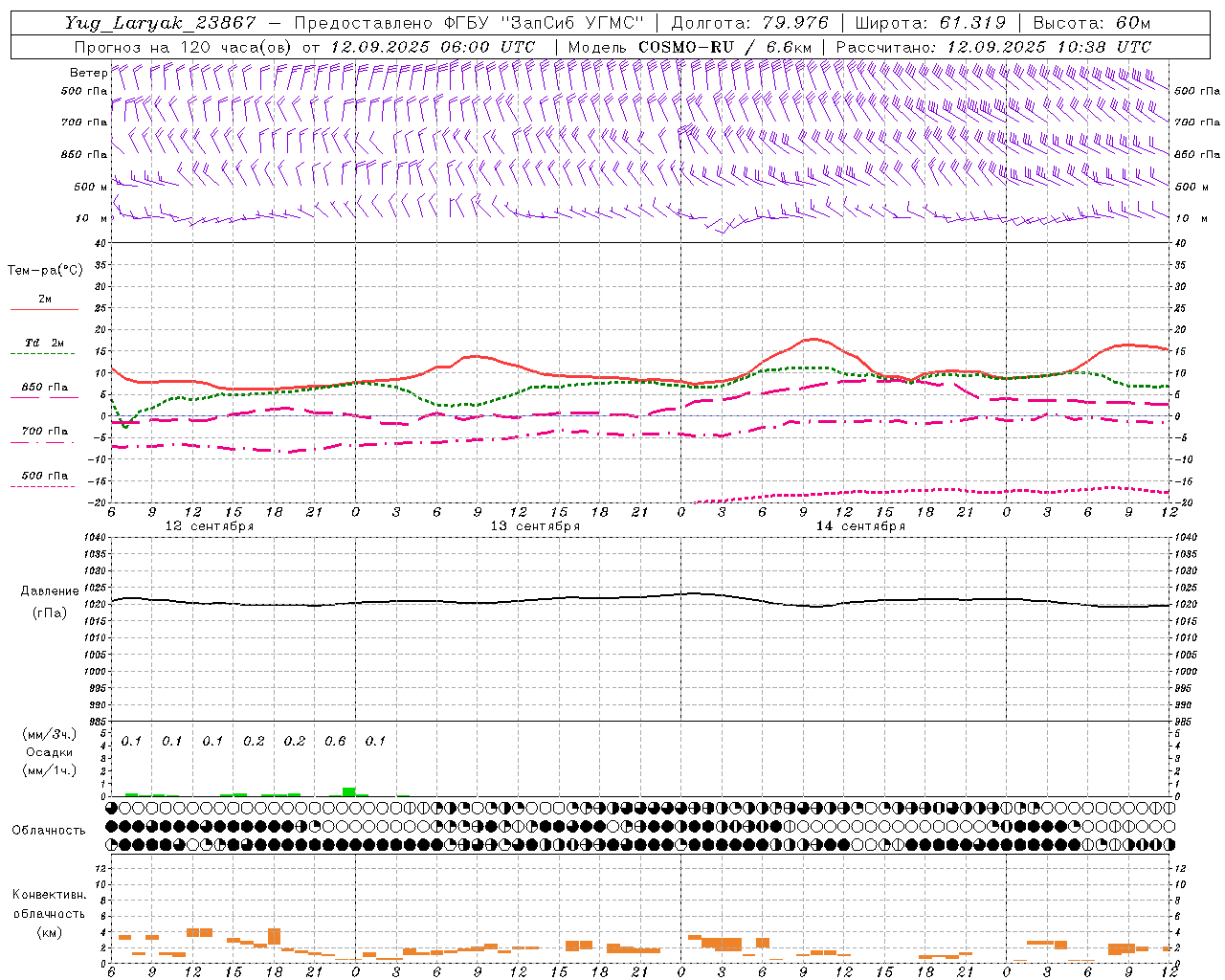Click the 'Давление' pressure panel label
1225x980 pixels.
(x=50, y=591)
